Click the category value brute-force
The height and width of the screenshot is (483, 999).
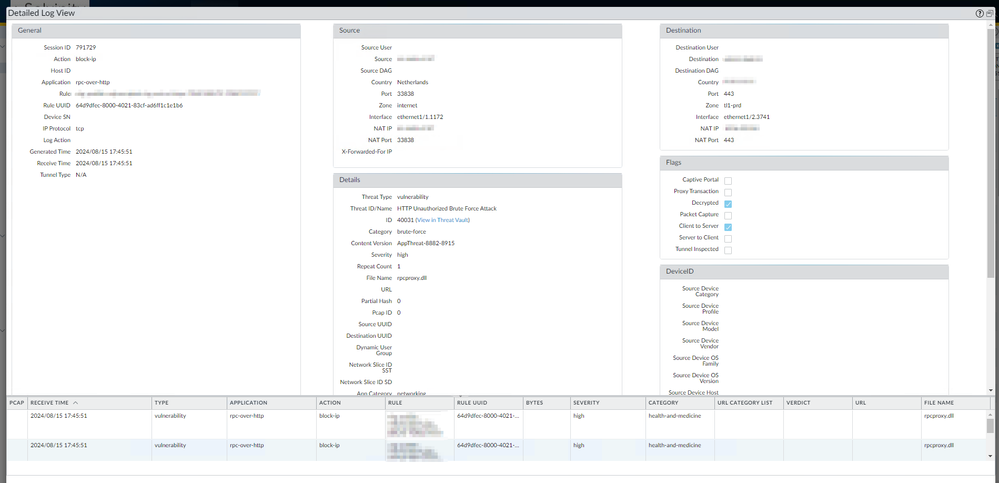click(411, 232)
